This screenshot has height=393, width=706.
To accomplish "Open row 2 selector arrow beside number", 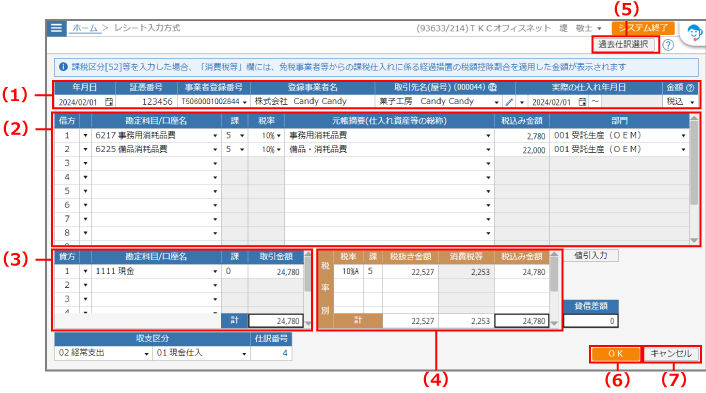I will pyautogui.click(x=85, y=149).
